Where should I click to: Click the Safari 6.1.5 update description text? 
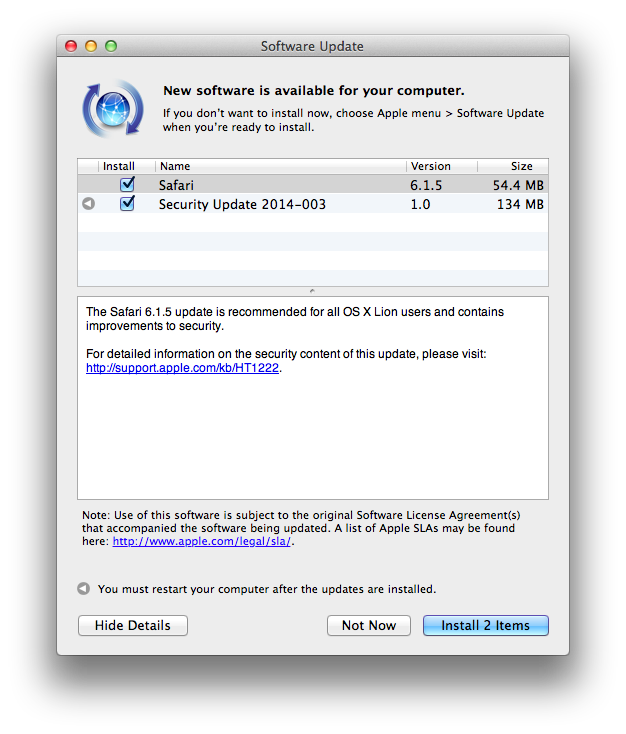[295, 319]
